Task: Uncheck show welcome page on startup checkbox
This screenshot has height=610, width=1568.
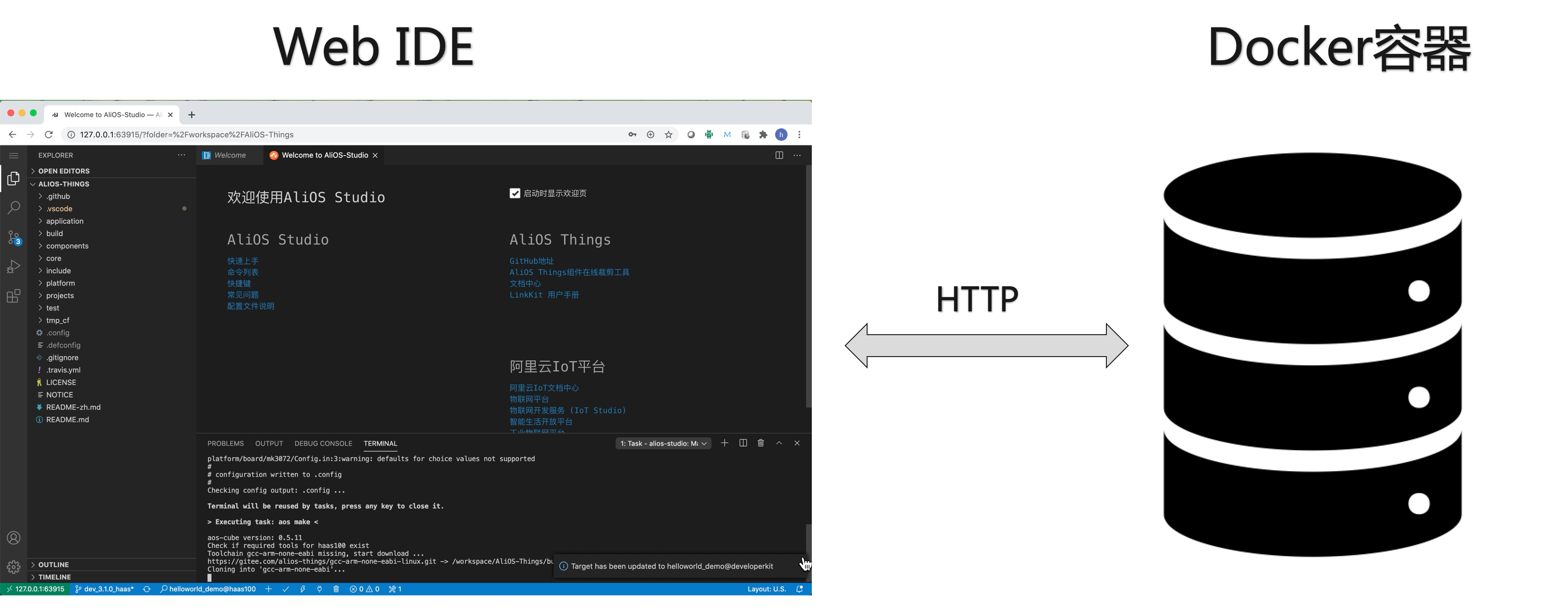Action: 515,194
